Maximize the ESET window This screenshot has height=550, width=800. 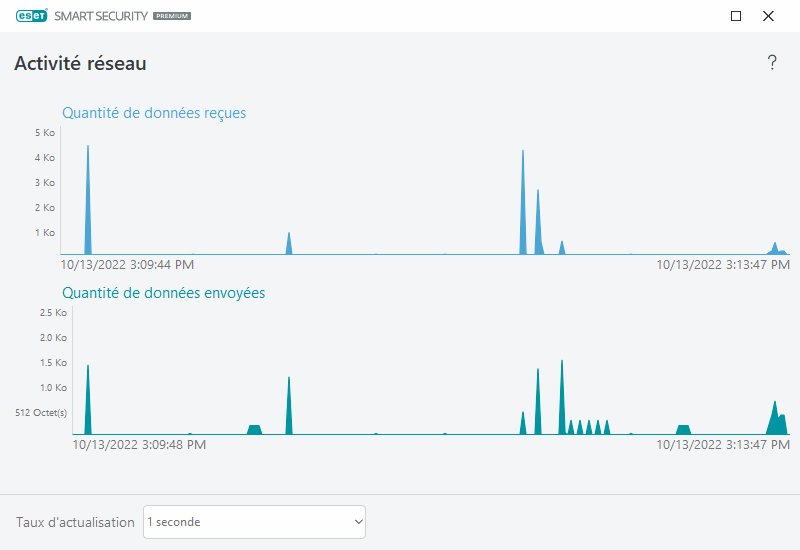(736, 16)
